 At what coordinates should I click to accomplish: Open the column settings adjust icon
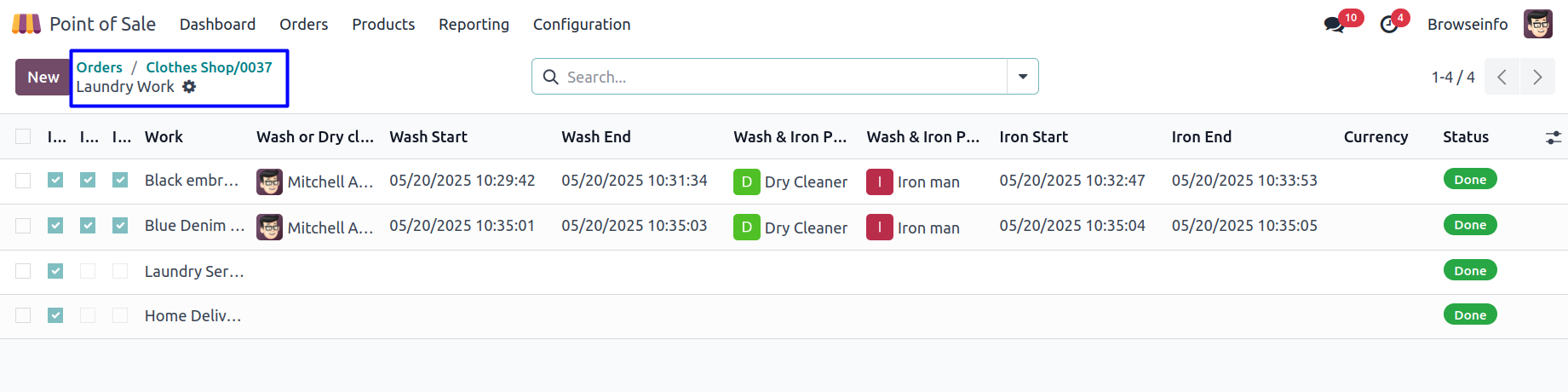click(1553, 137)
